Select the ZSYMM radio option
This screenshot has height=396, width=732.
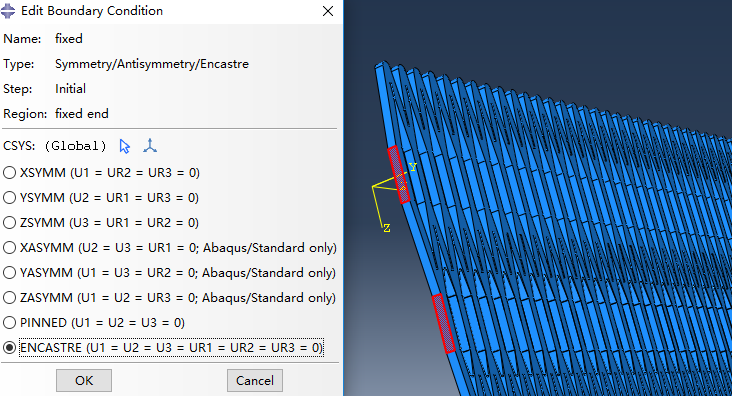9,223
